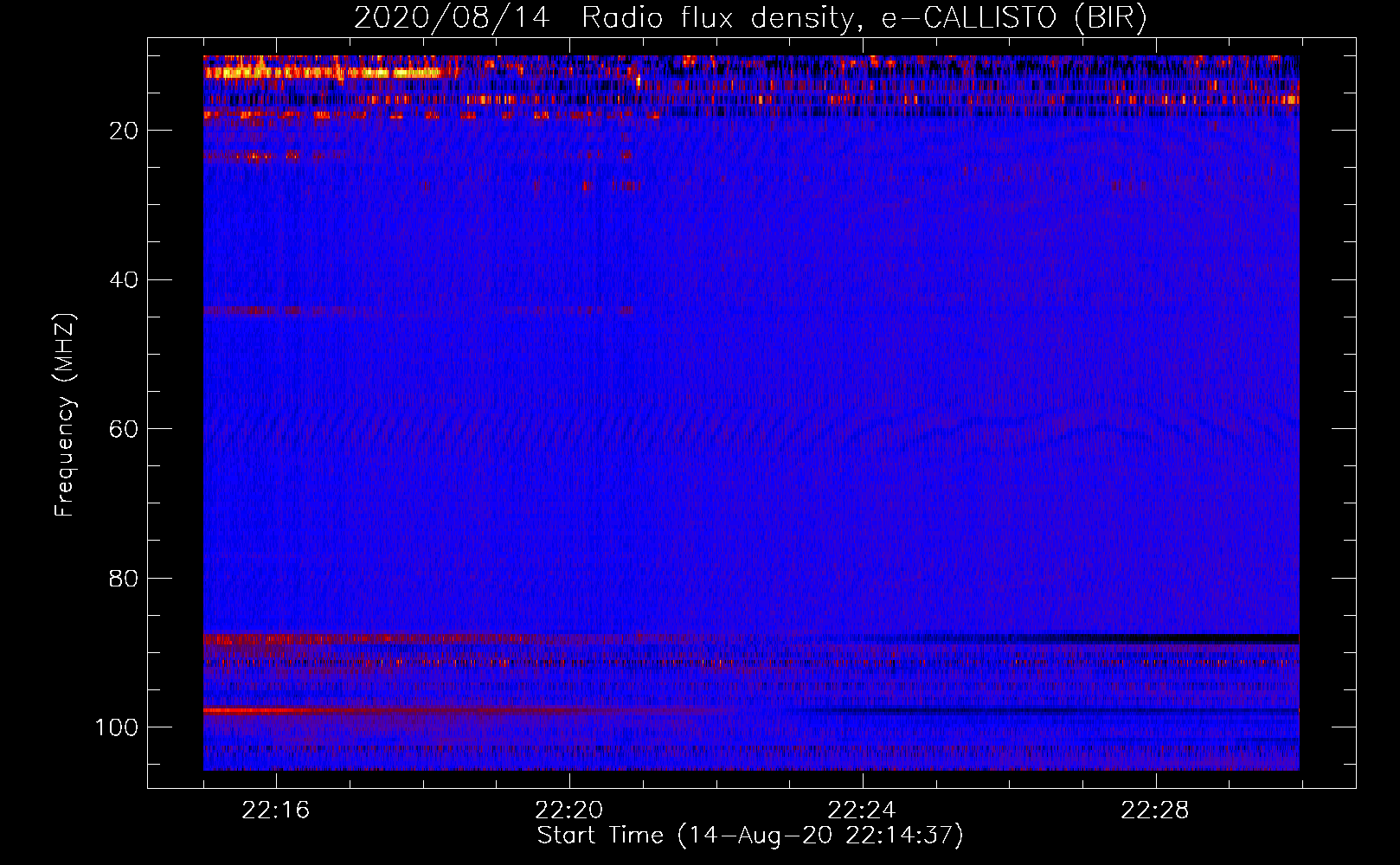Click the '80' frequency tick label
Viewport: 1400px width, 865px height.
coord(124,579)
